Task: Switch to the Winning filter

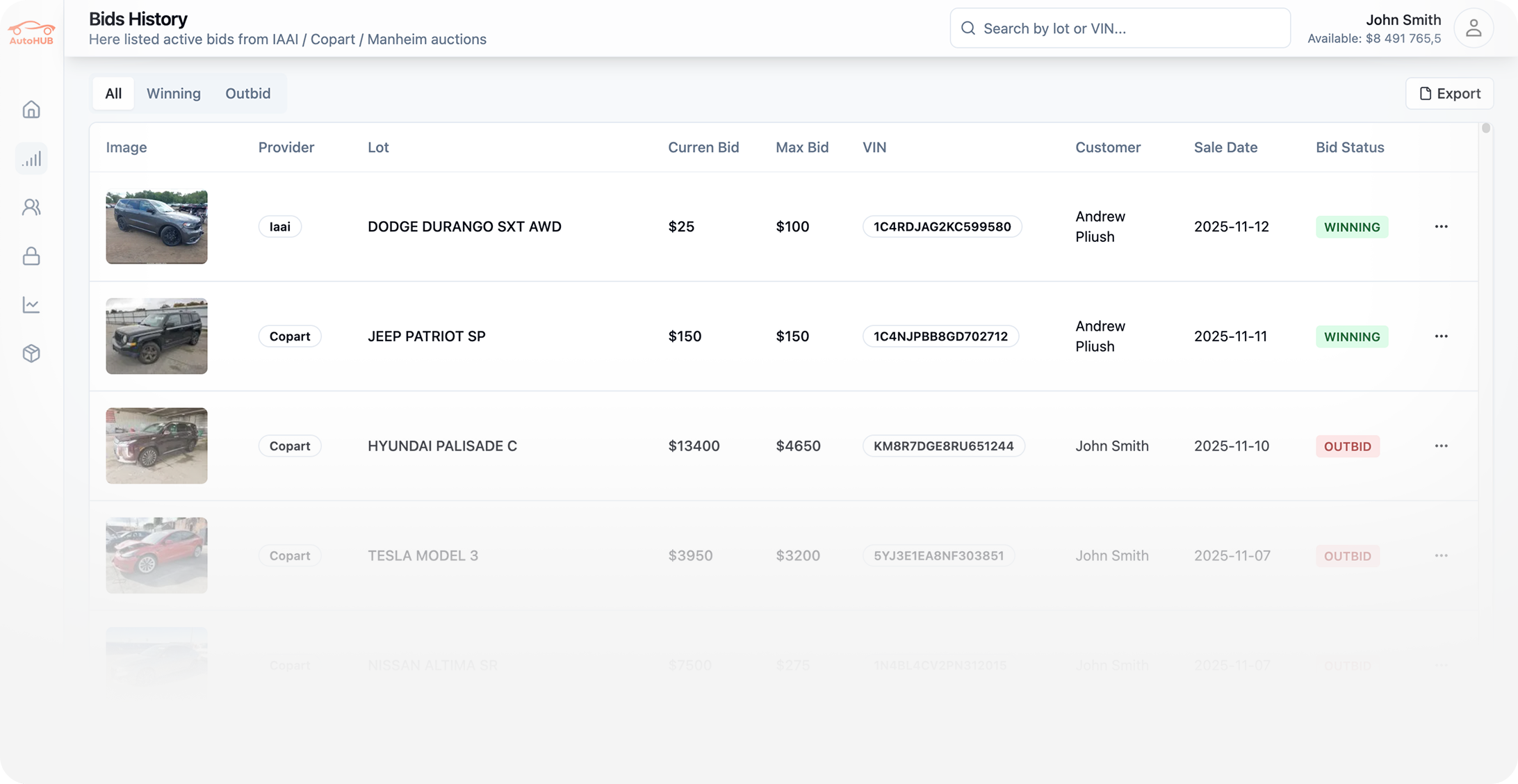Action: pyautogui.click(x=173, y=93)
